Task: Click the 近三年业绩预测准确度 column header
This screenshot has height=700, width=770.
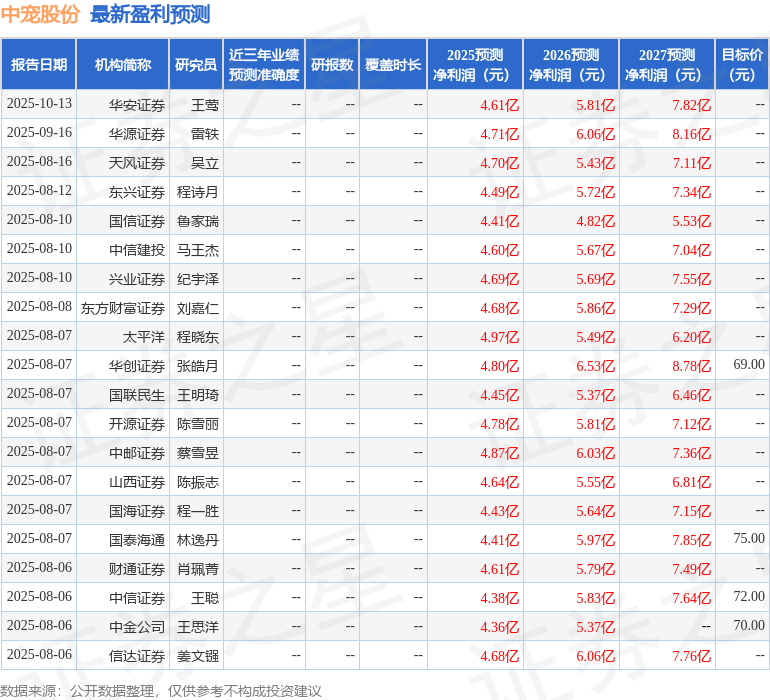Action: click(x=264, y=65)
